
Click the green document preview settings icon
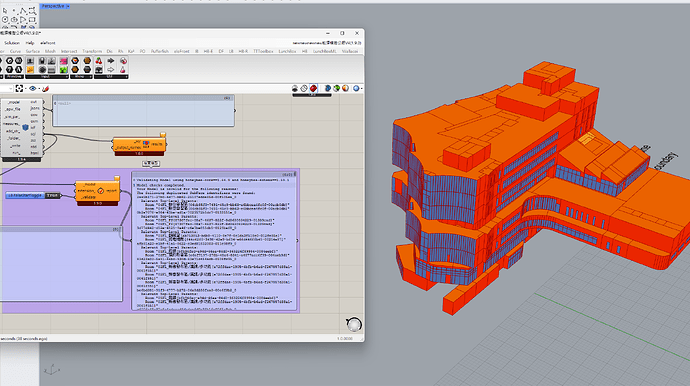click(x=337, y=88)
